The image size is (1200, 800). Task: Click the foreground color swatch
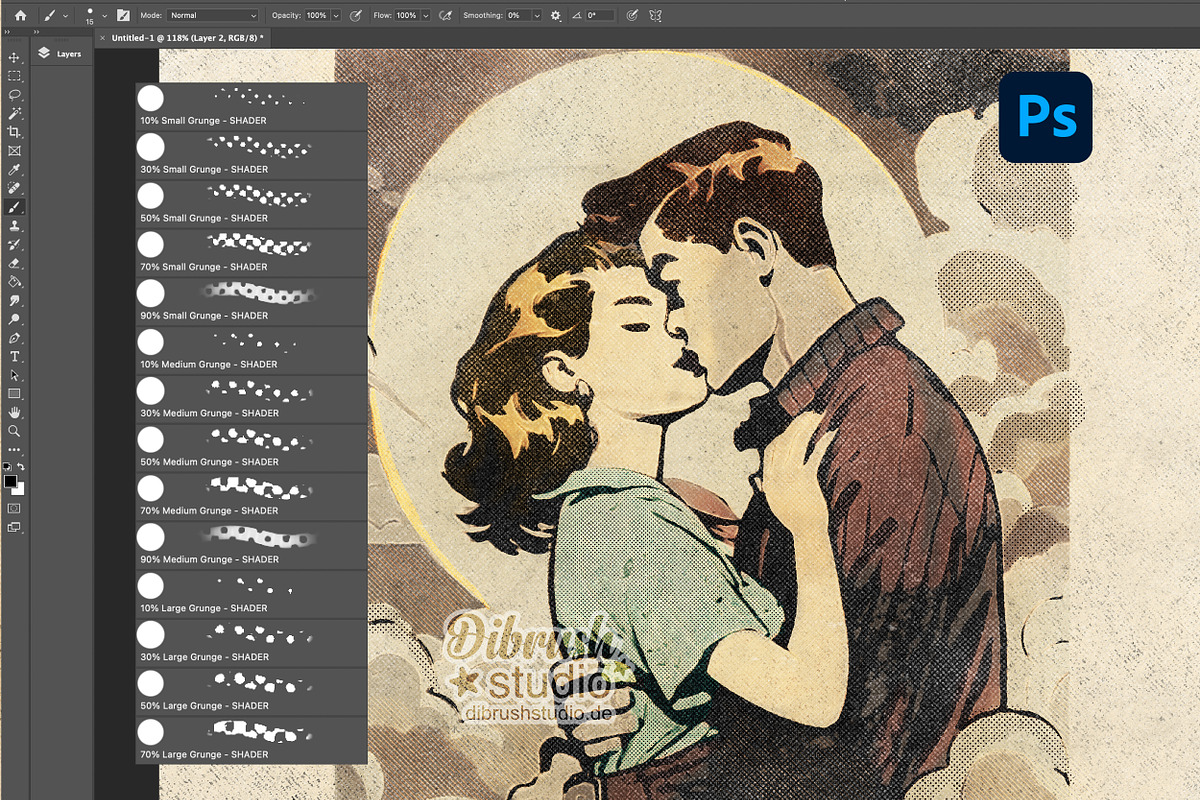tap(10, 481)
